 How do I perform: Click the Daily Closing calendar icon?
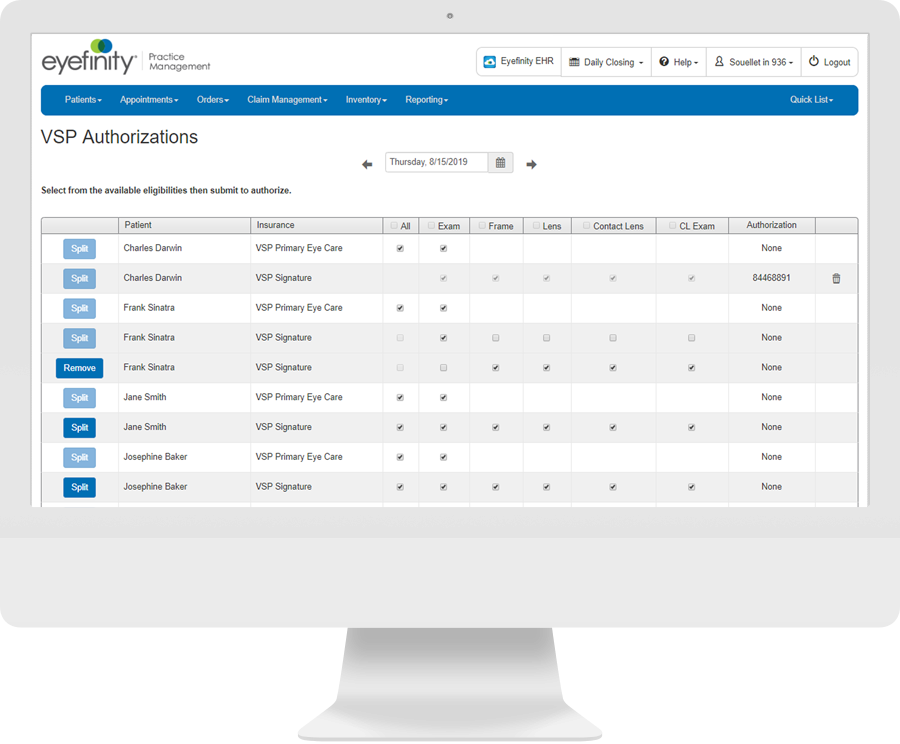[x=574, y=62]
